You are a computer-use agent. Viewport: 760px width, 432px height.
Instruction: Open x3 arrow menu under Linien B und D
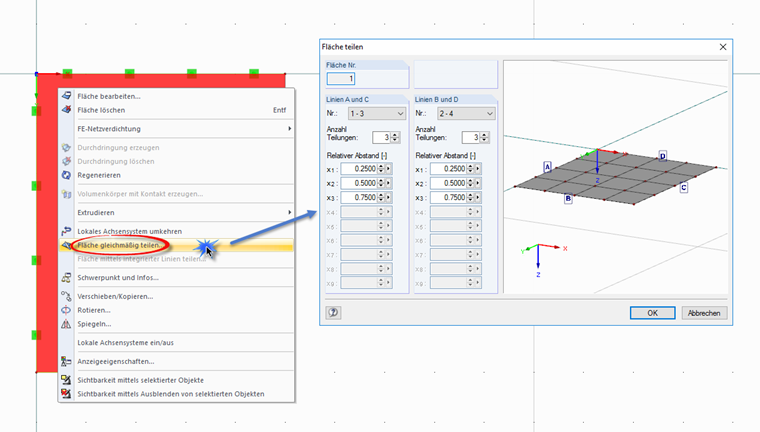click(x=478, y=197)
